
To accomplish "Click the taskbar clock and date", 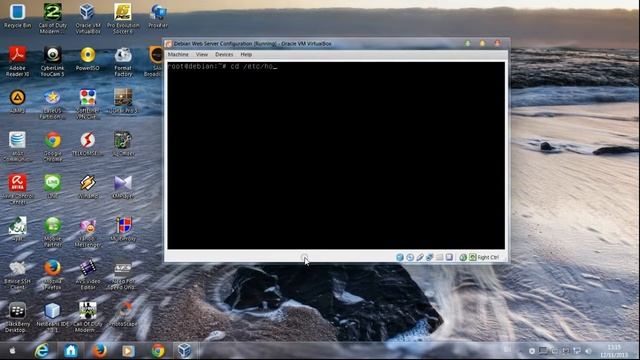I will (x=614, y=351).
